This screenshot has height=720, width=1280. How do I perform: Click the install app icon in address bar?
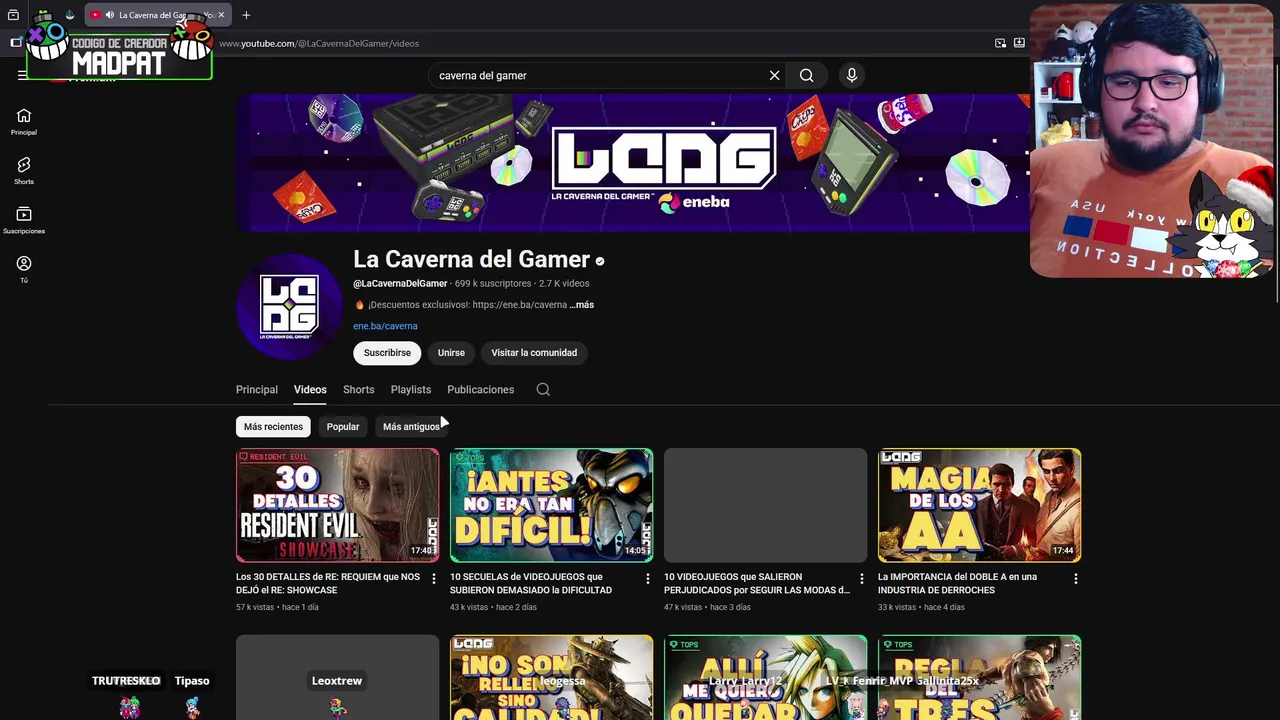point(1019,43)
